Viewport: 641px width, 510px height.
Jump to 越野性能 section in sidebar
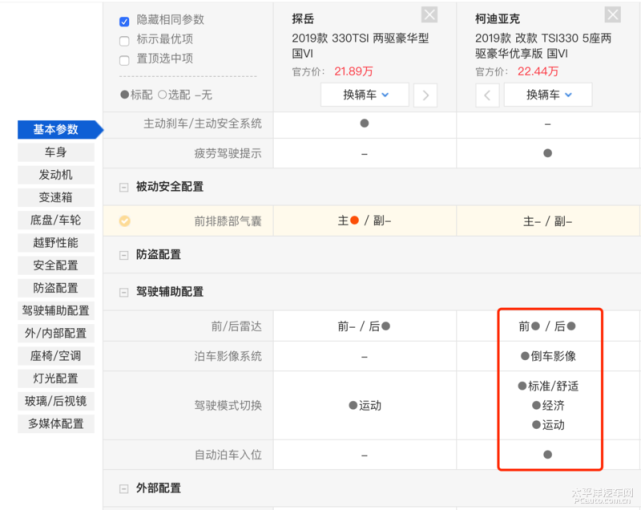[56, 243]
